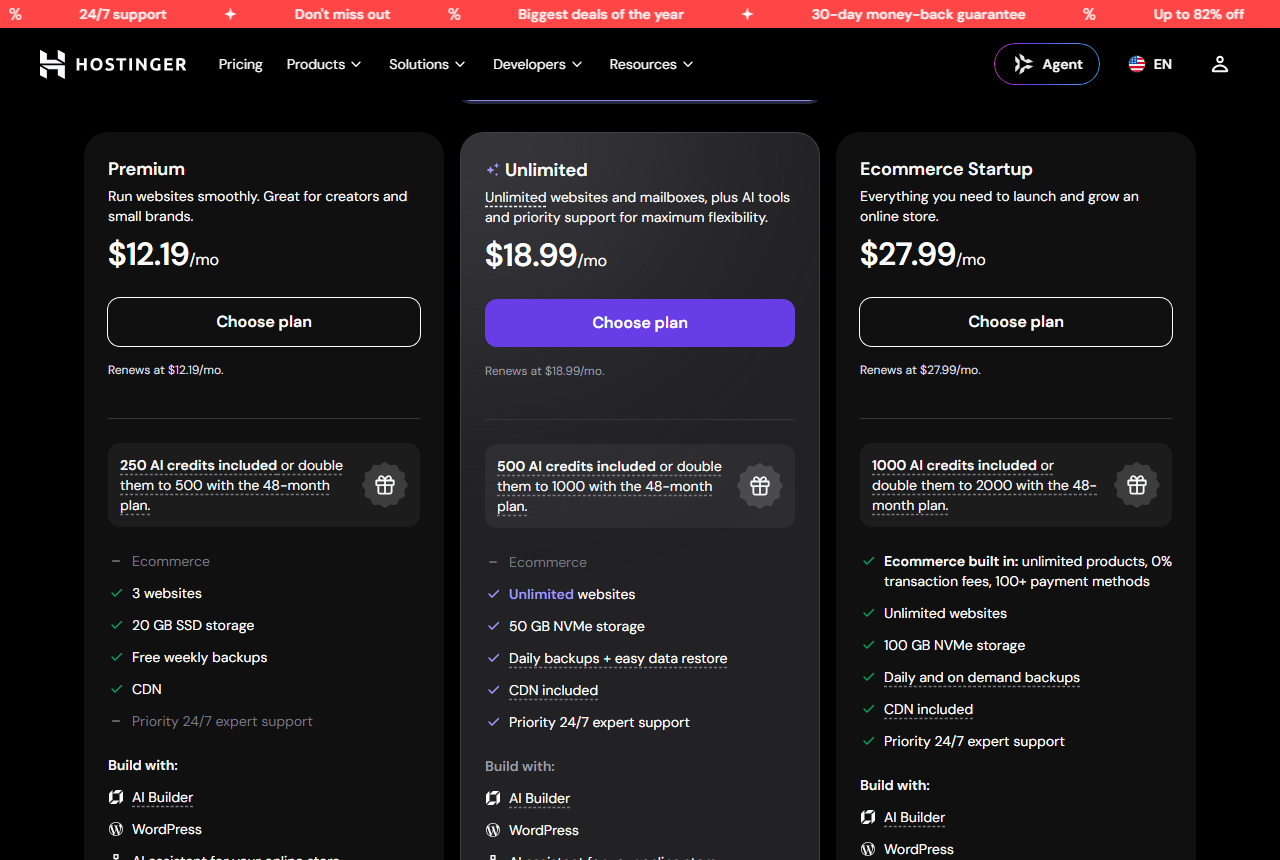The width and height of the screenshot is (1280, 860).
Task: Click WordPress label in Premium plan
Action: [167, 829]
